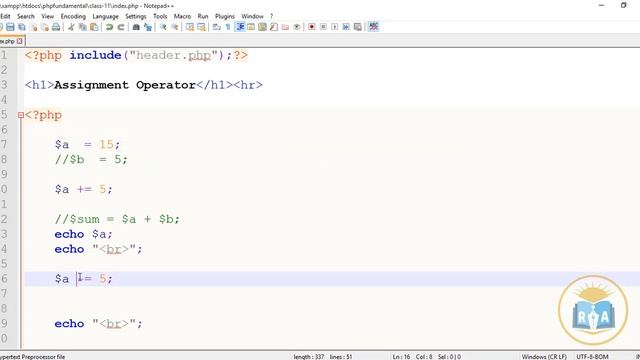Toggle the highlighted Indent Guide icon
The width and height of the screenshot is (640, 360).
[x=240, y=27]
